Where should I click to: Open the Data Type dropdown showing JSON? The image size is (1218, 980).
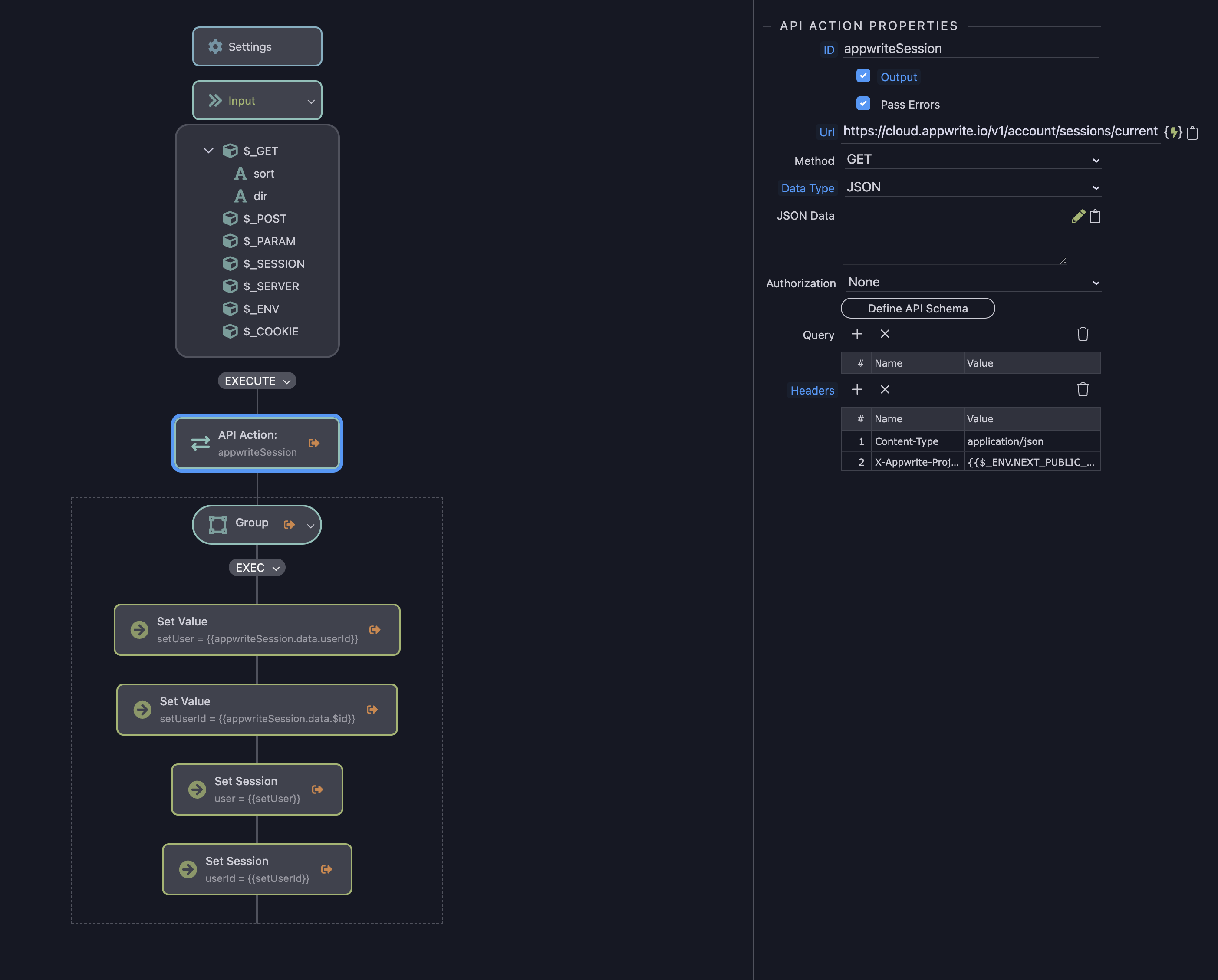point(973,187)
